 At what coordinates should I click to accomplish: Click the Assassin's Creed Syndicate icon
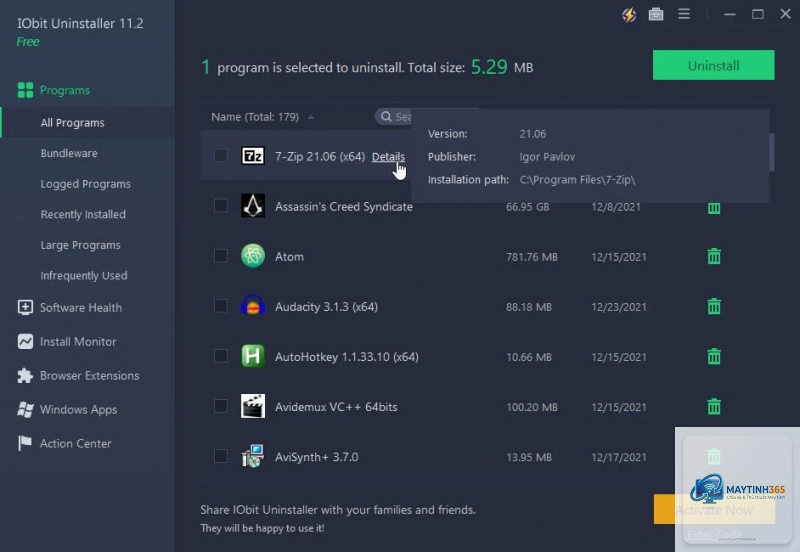(253, 206)
